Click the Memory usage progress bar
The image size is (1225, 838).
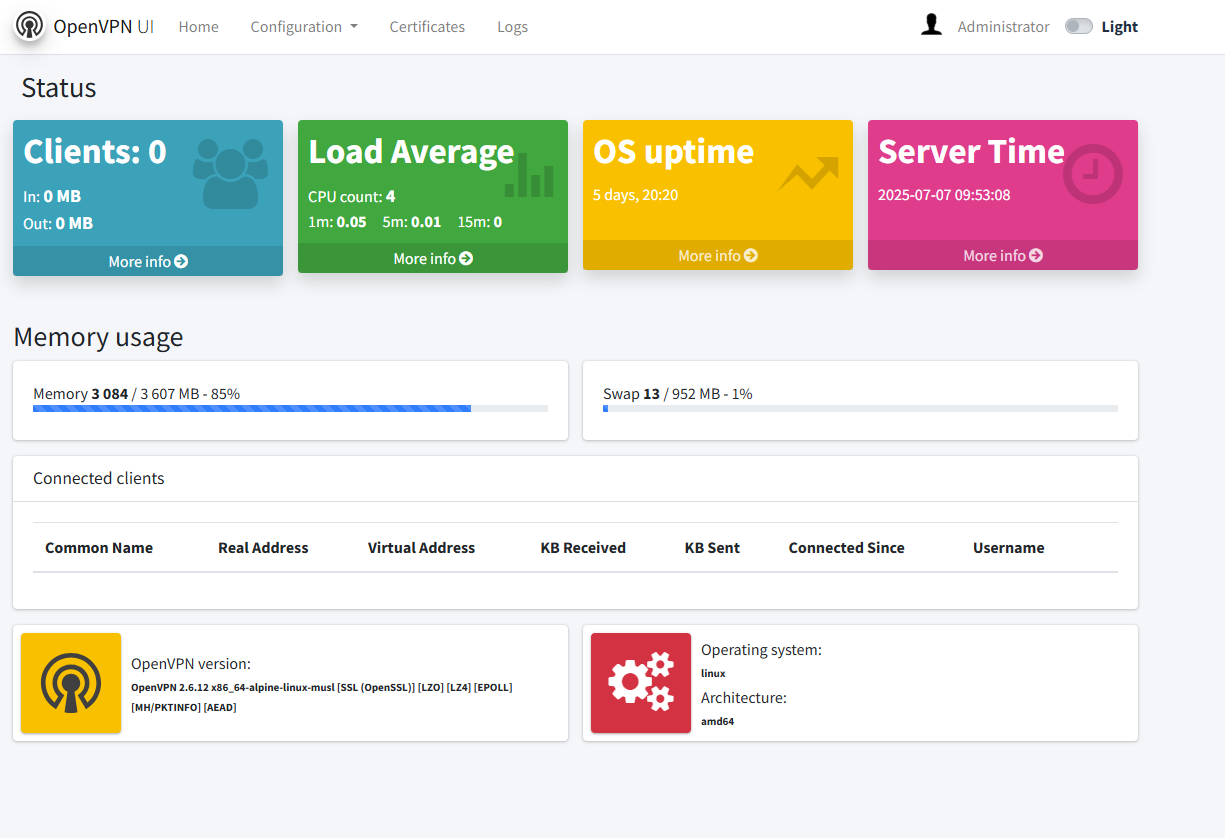click(290, 408)
